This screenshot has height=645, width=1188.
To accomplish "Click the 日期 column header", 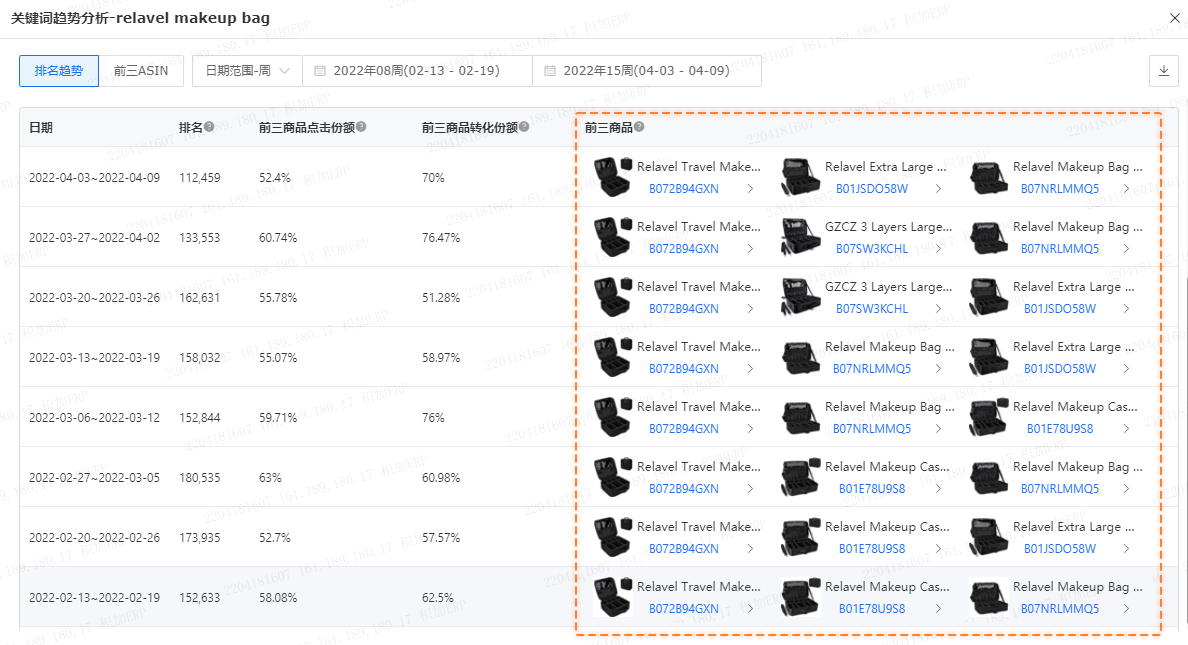I will click(41, 127).
